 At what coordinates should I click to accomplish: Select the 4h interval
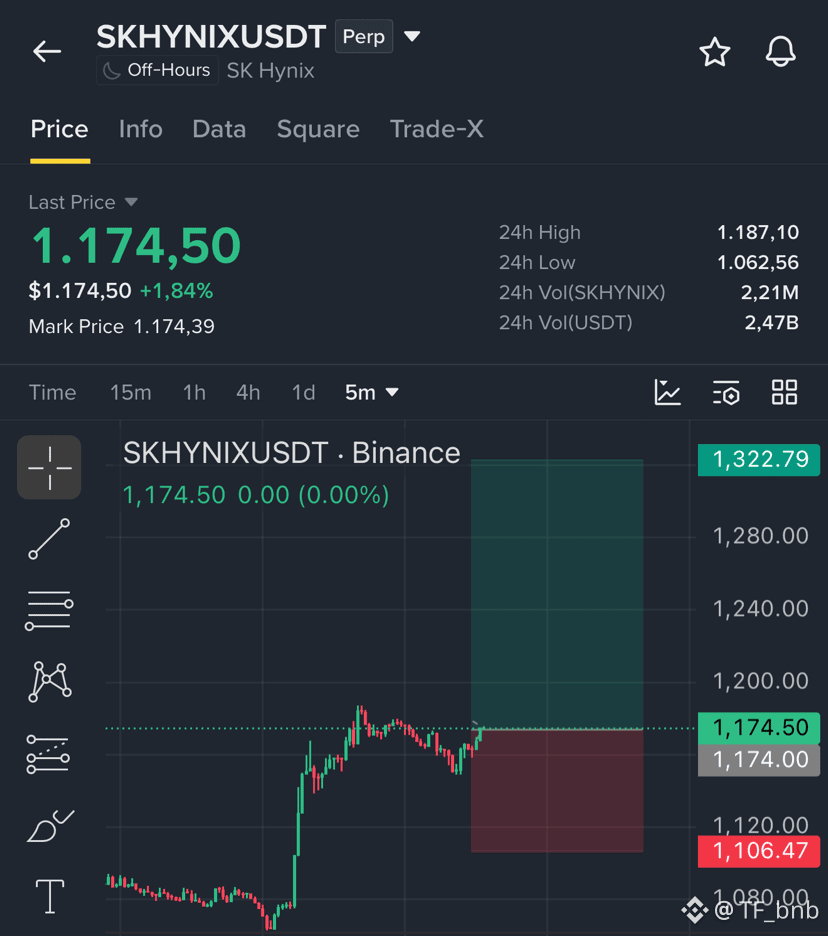[x=248, y=392]
